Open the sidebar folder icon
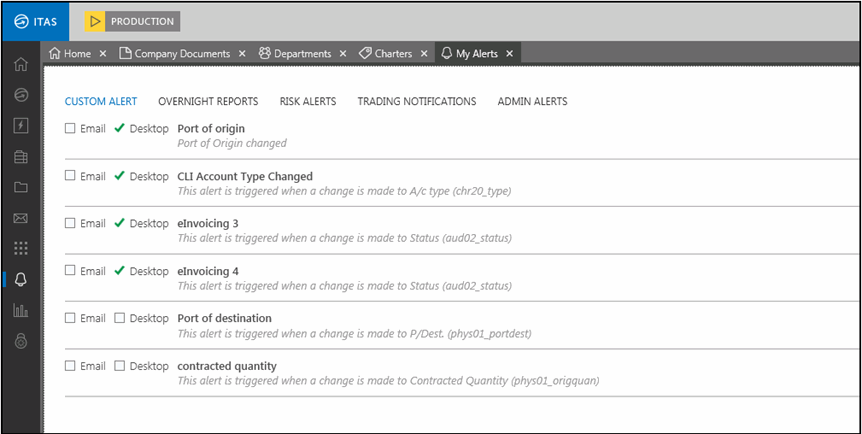 pos(20,188)
